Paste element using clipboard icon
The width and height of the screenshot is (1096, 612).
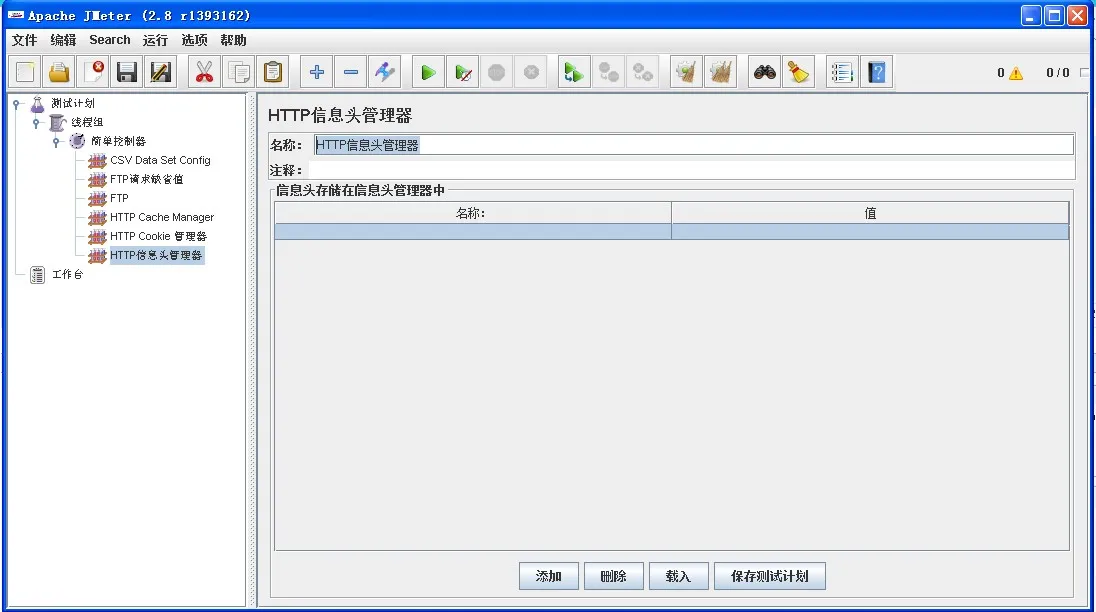click(x=273, y=72)
